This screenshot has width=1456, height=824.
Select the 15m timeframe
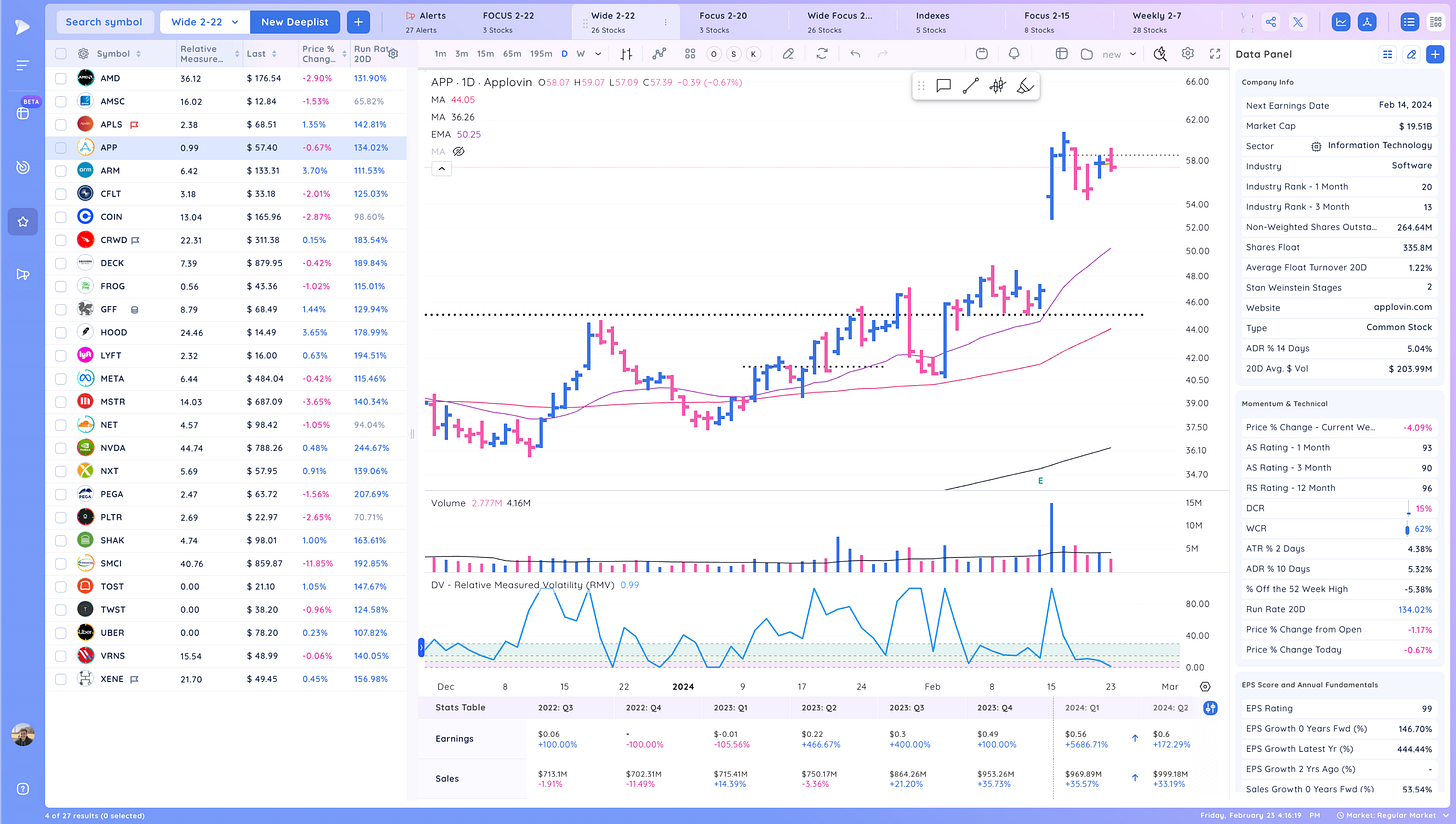coord(484,54)
